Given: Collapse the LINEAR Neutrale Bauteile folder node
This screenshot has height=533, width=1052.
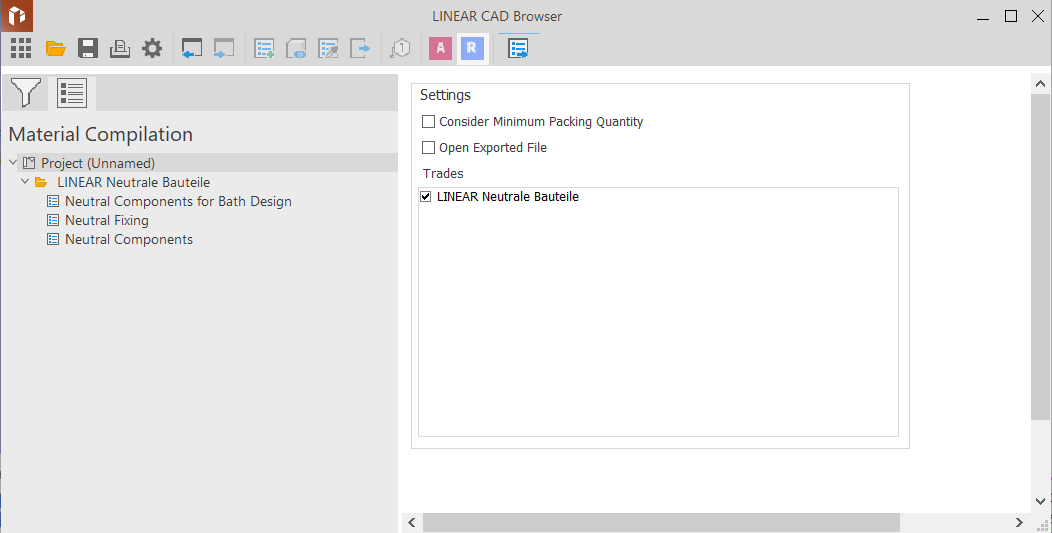Looking at the screenshot, I should click(25, 182).
